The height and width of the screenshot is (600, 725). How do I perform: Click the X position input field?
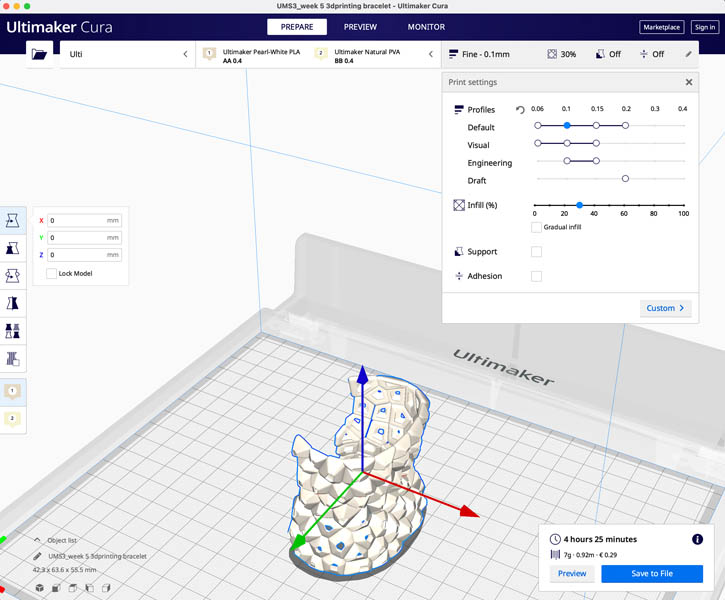point(85,220)
